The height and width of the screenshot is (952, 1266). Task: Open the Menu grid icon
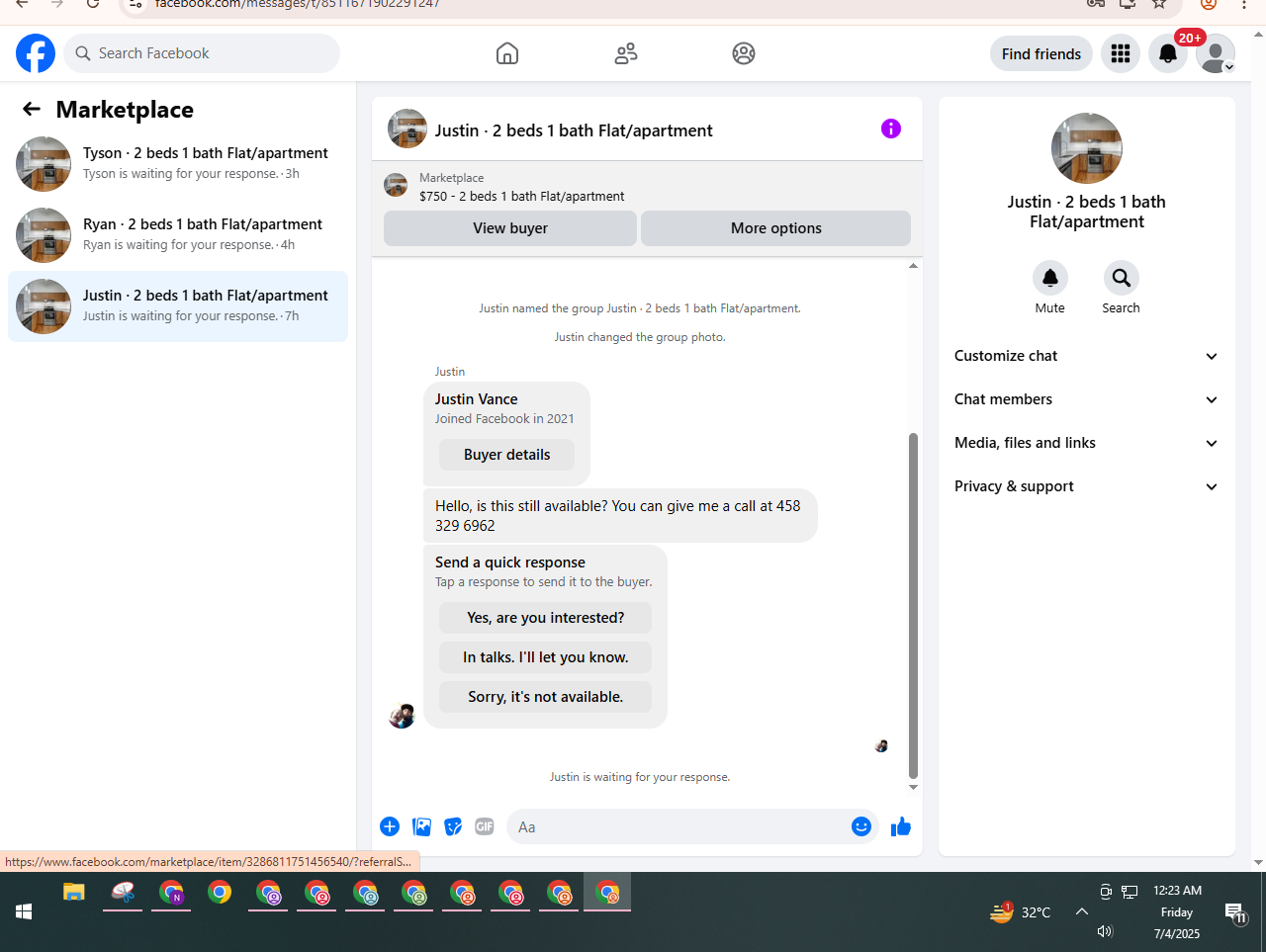coord(1121,53)
